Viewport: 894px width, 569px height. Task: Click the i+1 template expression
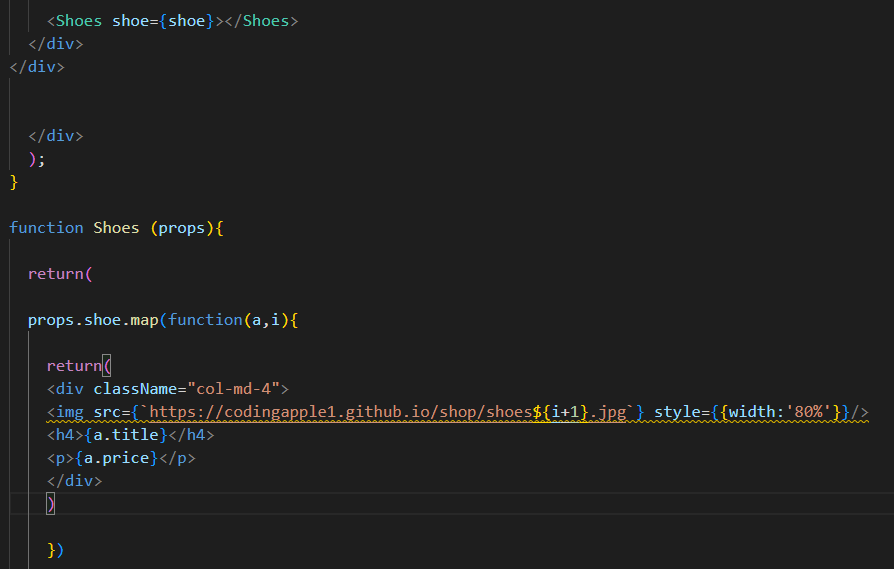[x=566, y=412]
